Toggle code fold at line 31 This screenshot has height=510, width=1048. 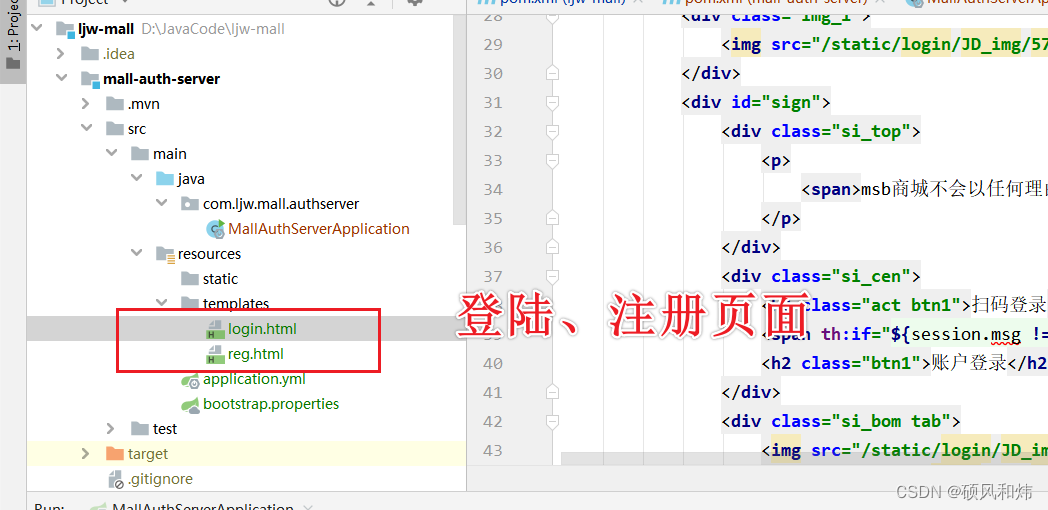(x=552, y=102)
